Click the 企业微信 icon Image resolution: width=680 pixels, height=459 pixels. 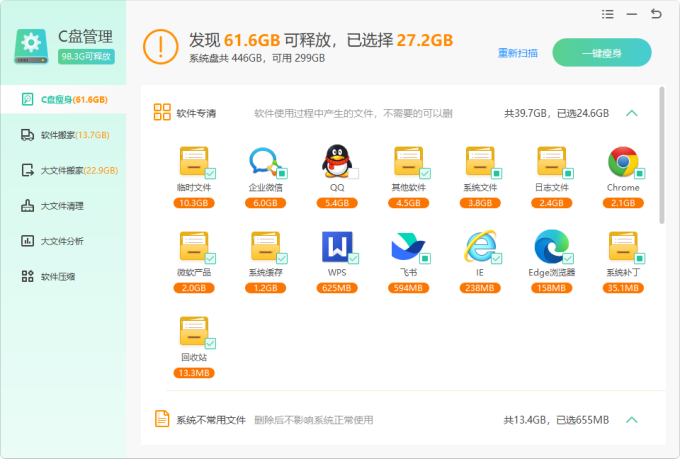264,161
